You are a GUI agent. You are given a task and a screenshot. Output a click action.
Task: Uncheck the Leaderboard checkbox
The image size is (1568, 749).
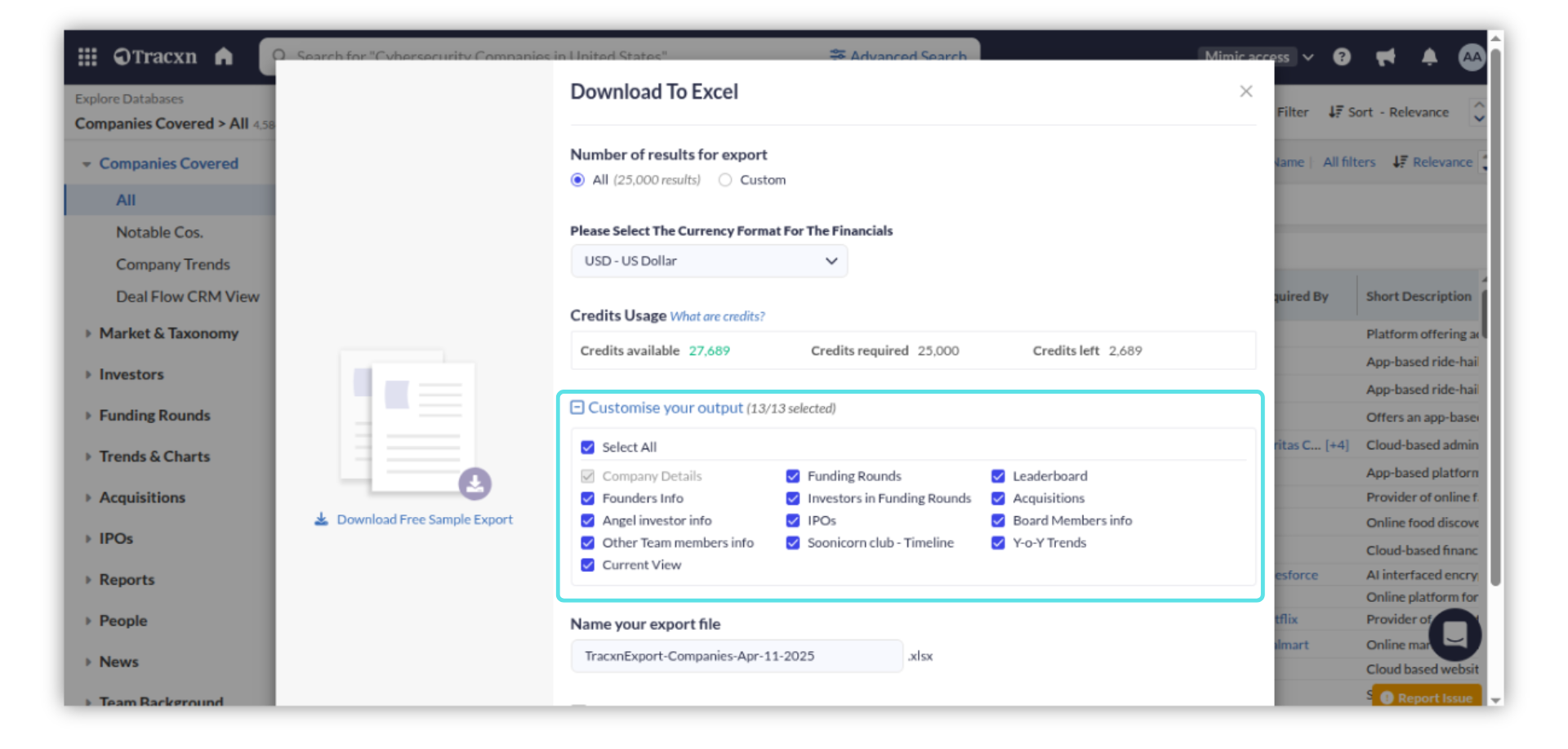[998, 476]
